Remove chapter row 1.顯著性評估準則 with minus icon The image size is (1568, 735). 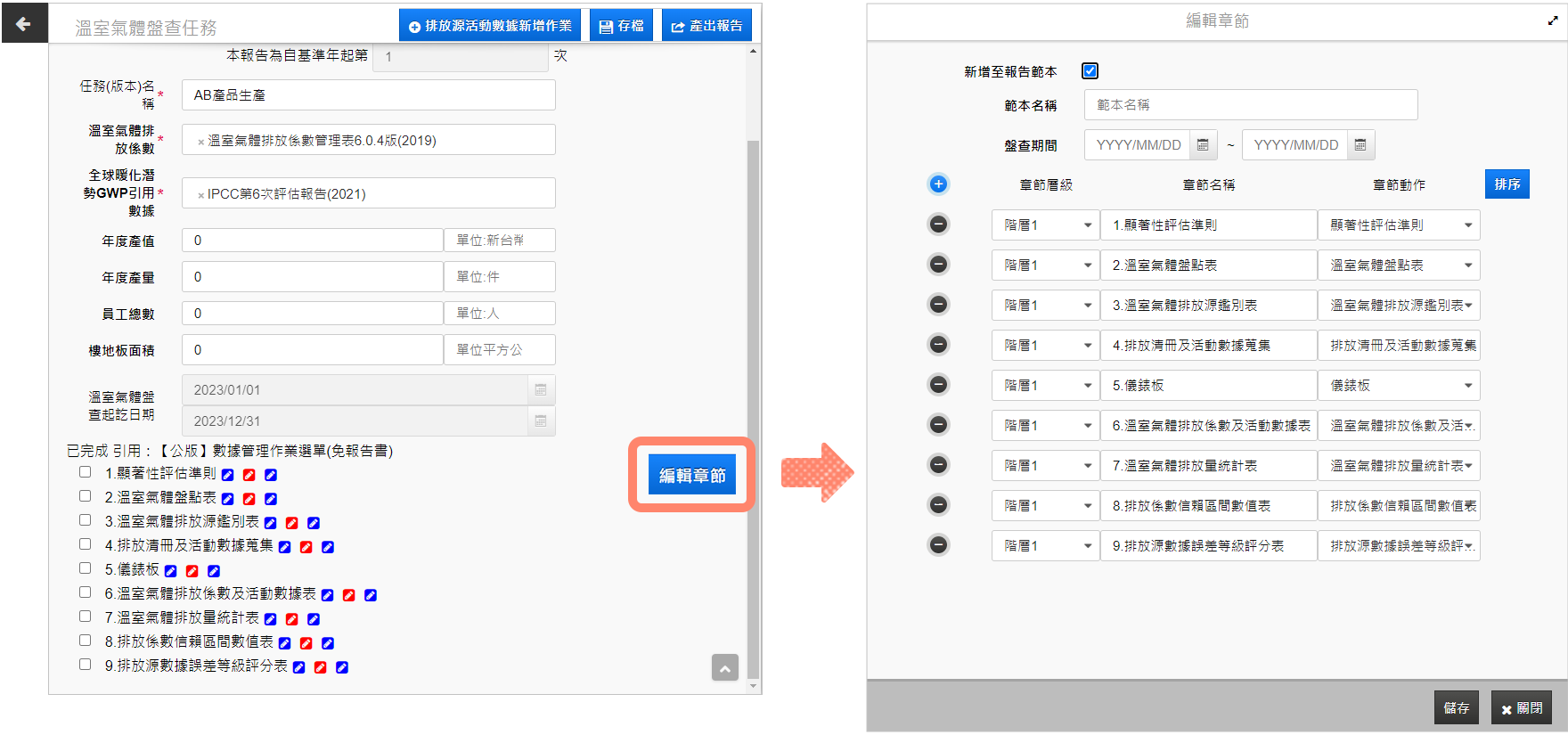click(x=938, y=225)
